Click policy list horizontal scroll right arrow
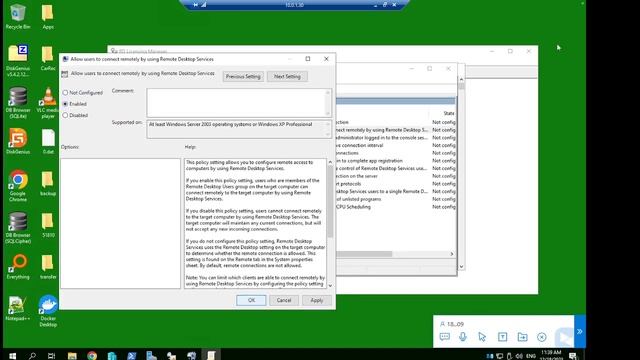Image resolution: width=640 pixels, height=360 pixels. 452,254
